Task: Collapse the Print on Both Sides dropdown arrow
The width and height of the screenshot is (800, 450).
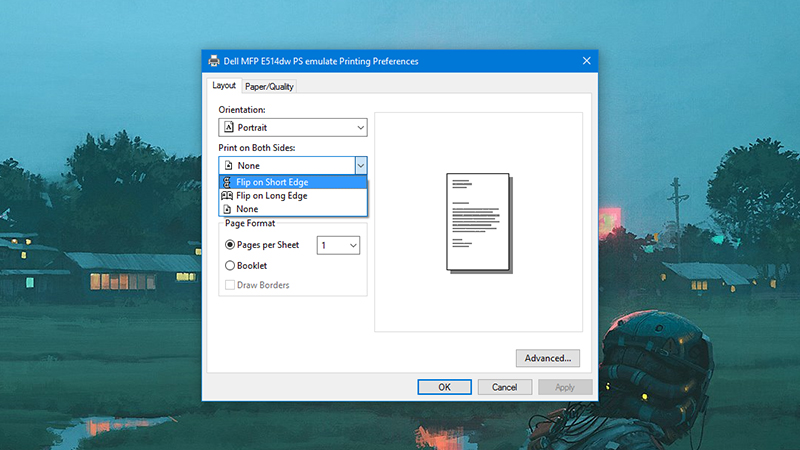Action: 361,165
